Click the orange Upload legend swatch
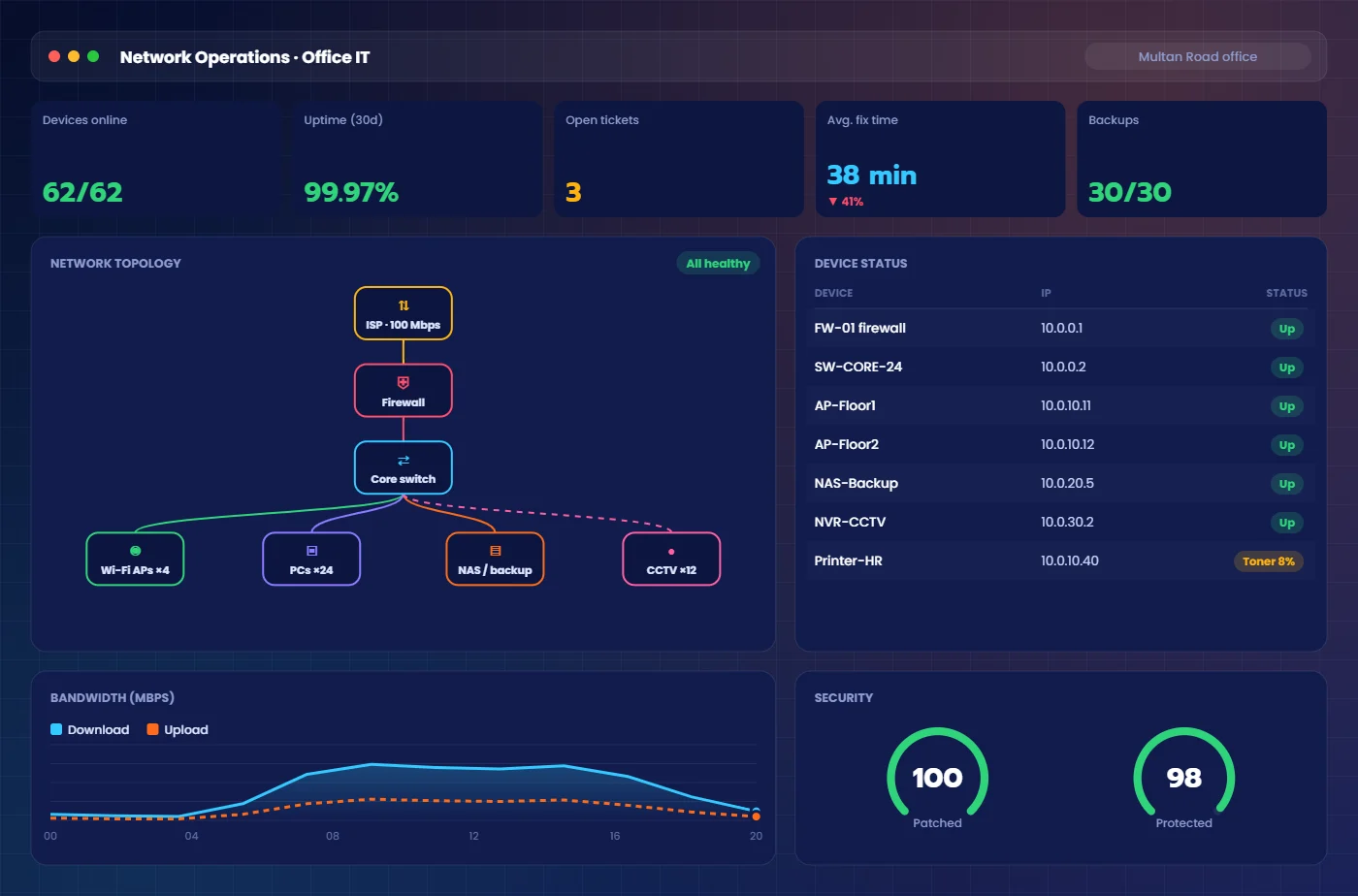The image size is (1358, 896). (x=152, y=729)
